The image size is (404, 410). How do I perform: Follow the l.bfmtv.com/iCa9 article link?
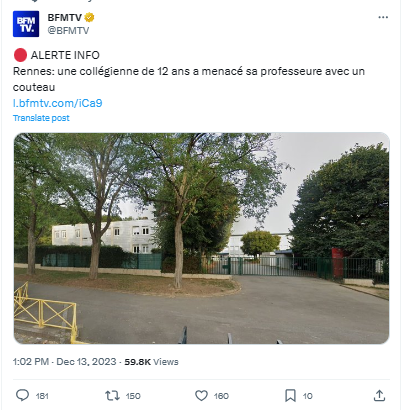click(58, 103)
